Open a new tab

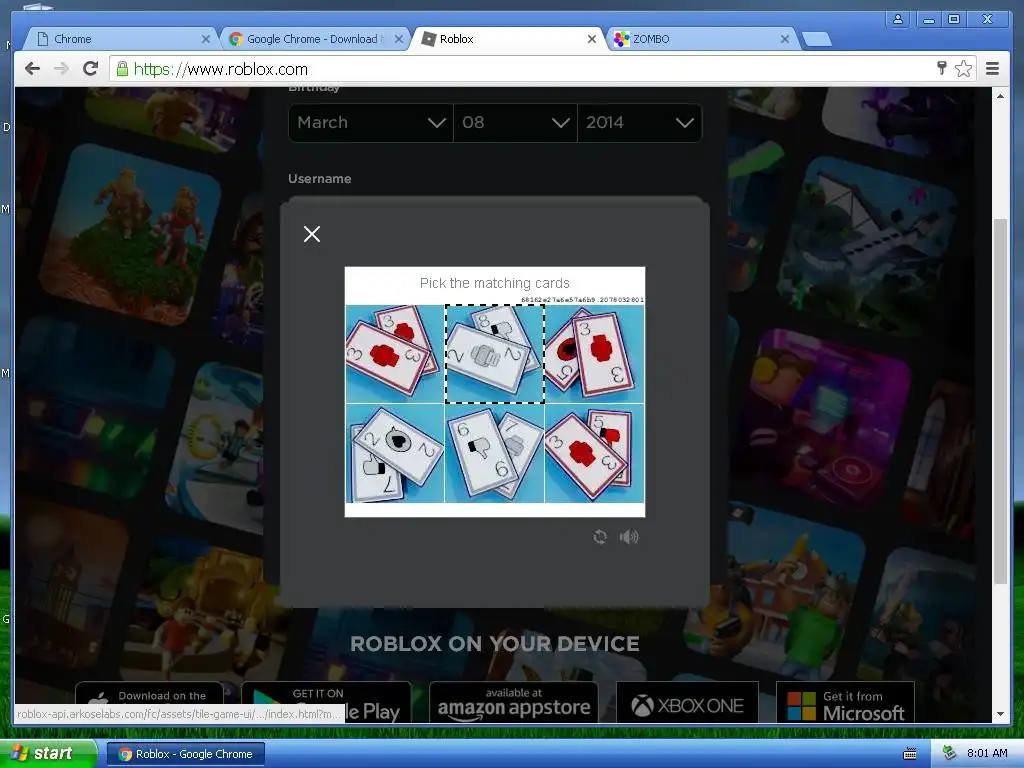coord(816,40)
